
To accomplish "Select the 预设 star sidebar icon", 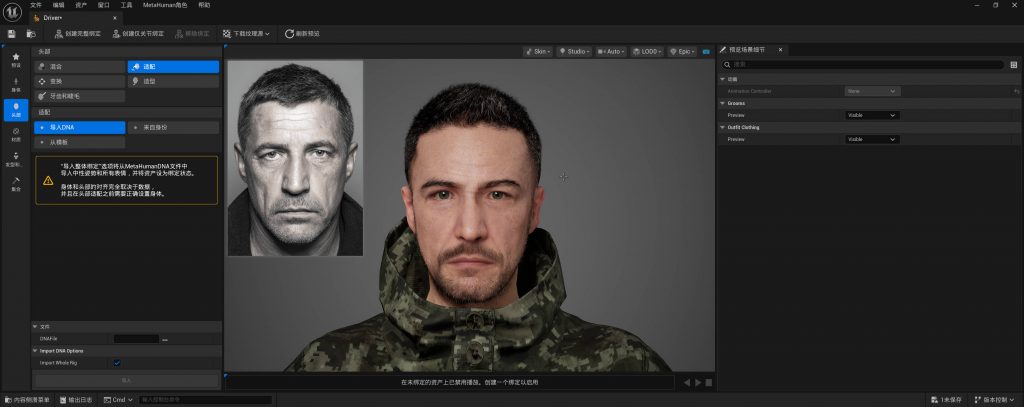I will click(x=16, y=60).
